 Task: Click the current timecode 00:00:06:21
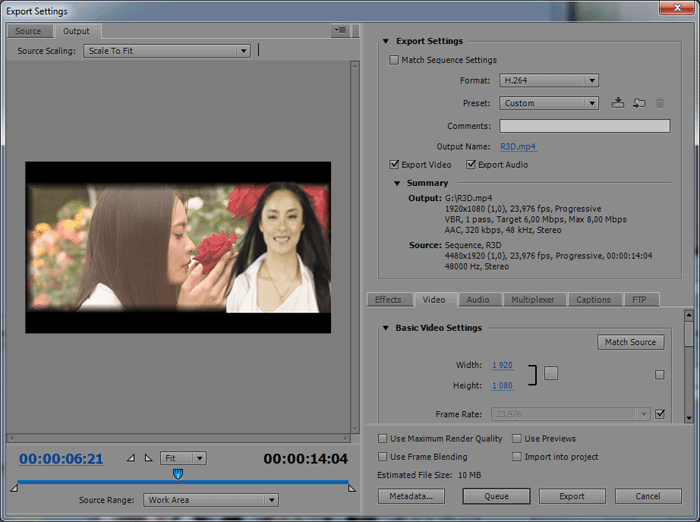(61, 459)
